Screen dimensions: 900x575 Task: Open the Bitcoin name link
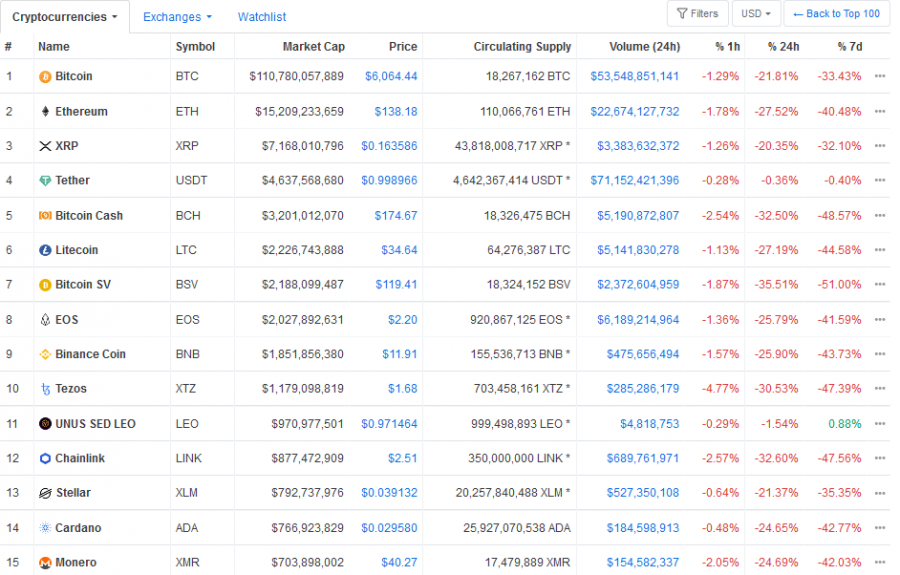[73, 76]
